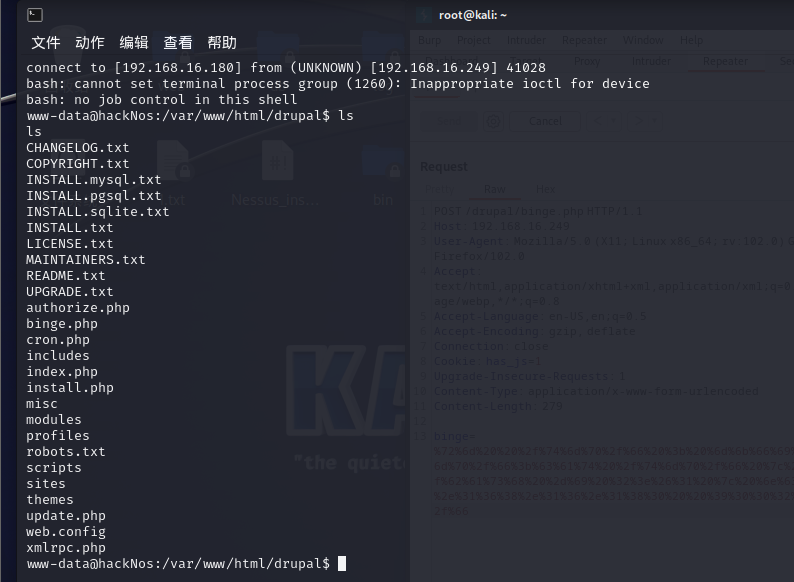The image size is (794, 582).
Task: Click UPGRADE.txt in the terminal listing
Action: click(x=70, y=292)
